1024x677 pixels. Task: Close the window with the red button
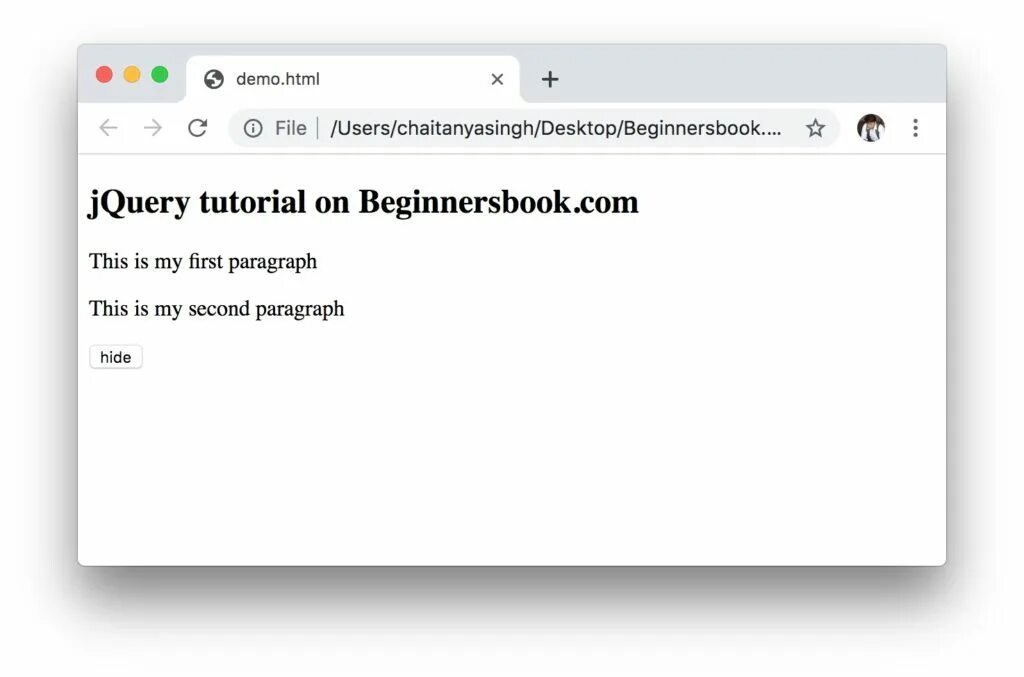[104, 75]
